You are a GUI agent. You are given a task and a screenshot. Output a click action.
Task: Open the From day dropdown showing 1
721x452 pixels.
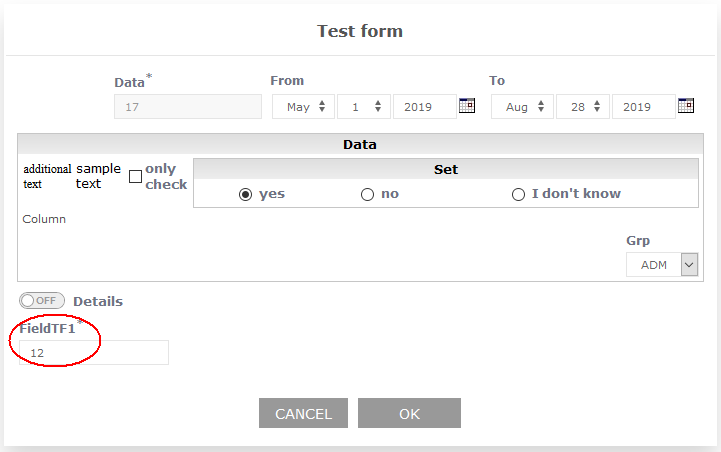pos(363,107)
